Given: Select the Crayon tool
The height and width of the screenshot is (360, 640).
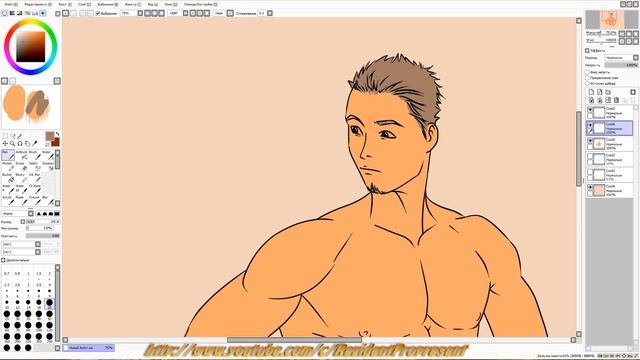Looking at the screenshot, I should (x=35, y=200).
